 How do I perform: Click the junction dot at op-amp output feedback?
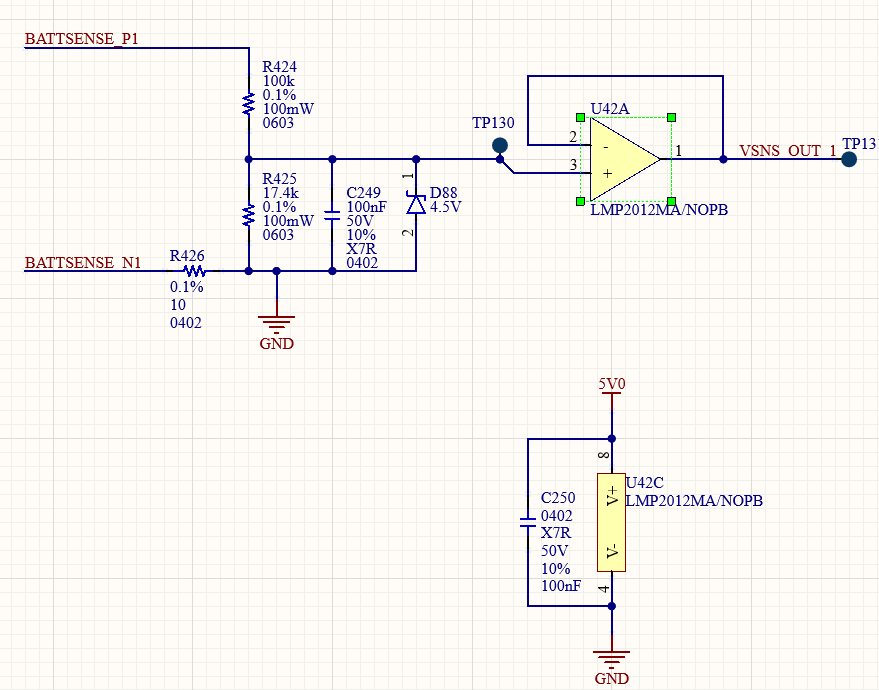tap(723, 159)
